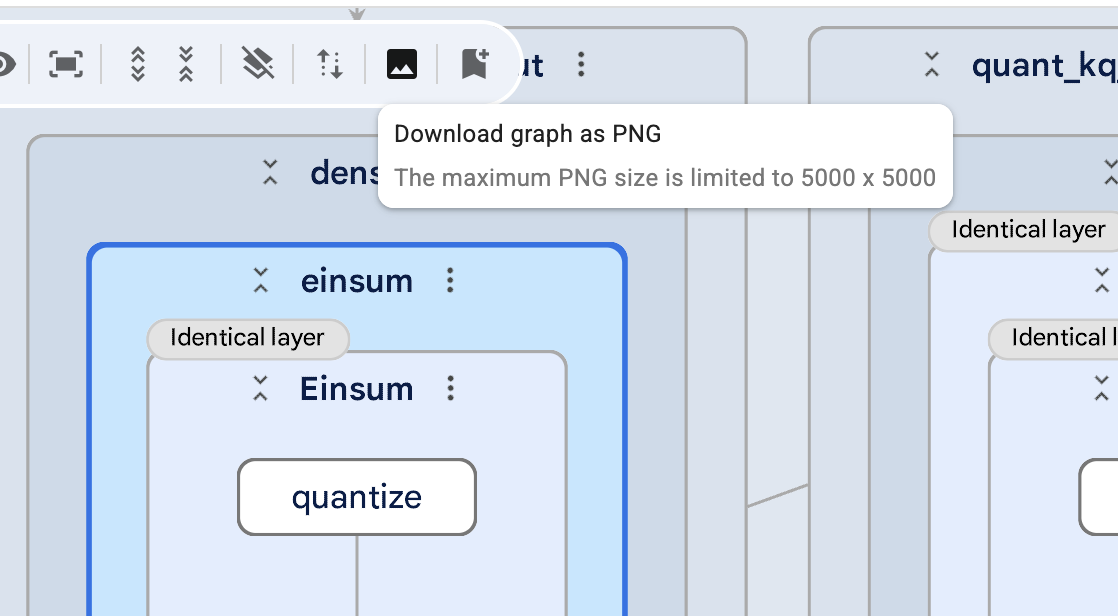This screenshot has height=616, width=1118.
Task: Click the expand all layers icon
Action: [138, 65]
